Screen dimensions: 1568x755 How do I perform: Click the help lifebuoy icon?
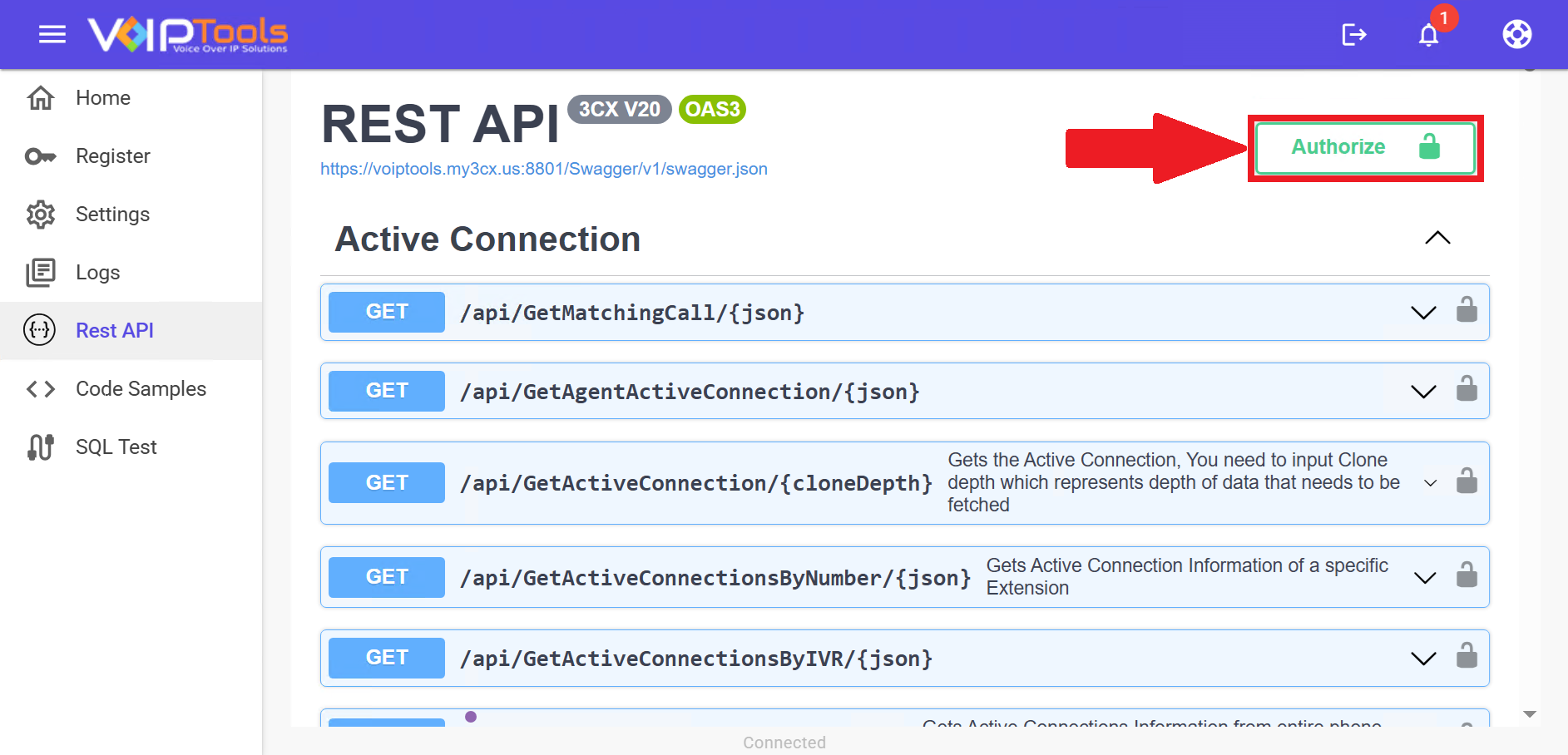pyautogui.click(x=1516, y=34)
